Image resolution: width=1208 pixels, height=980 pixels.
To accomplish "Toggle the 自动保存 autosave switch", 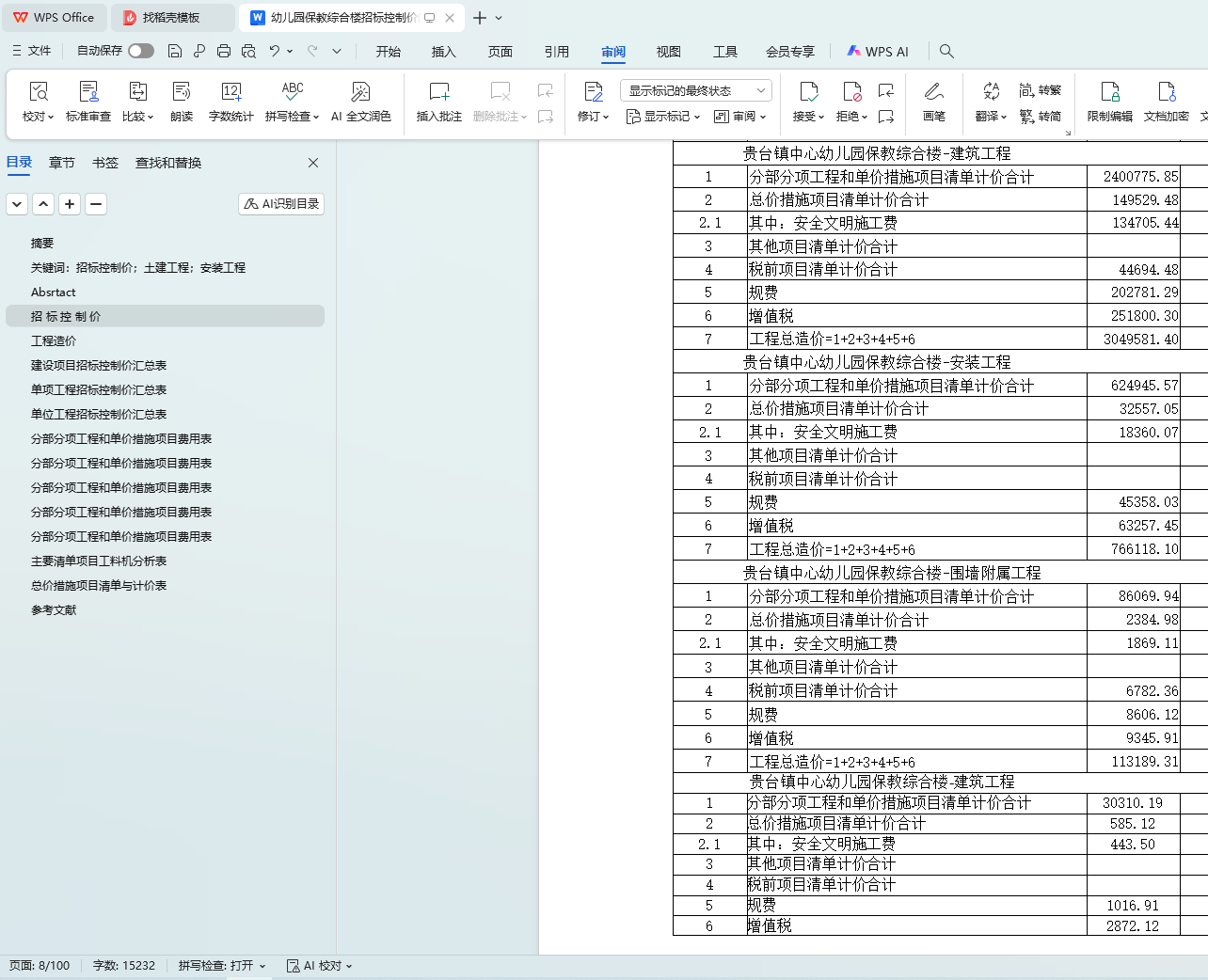I will (x=141, y=51).
